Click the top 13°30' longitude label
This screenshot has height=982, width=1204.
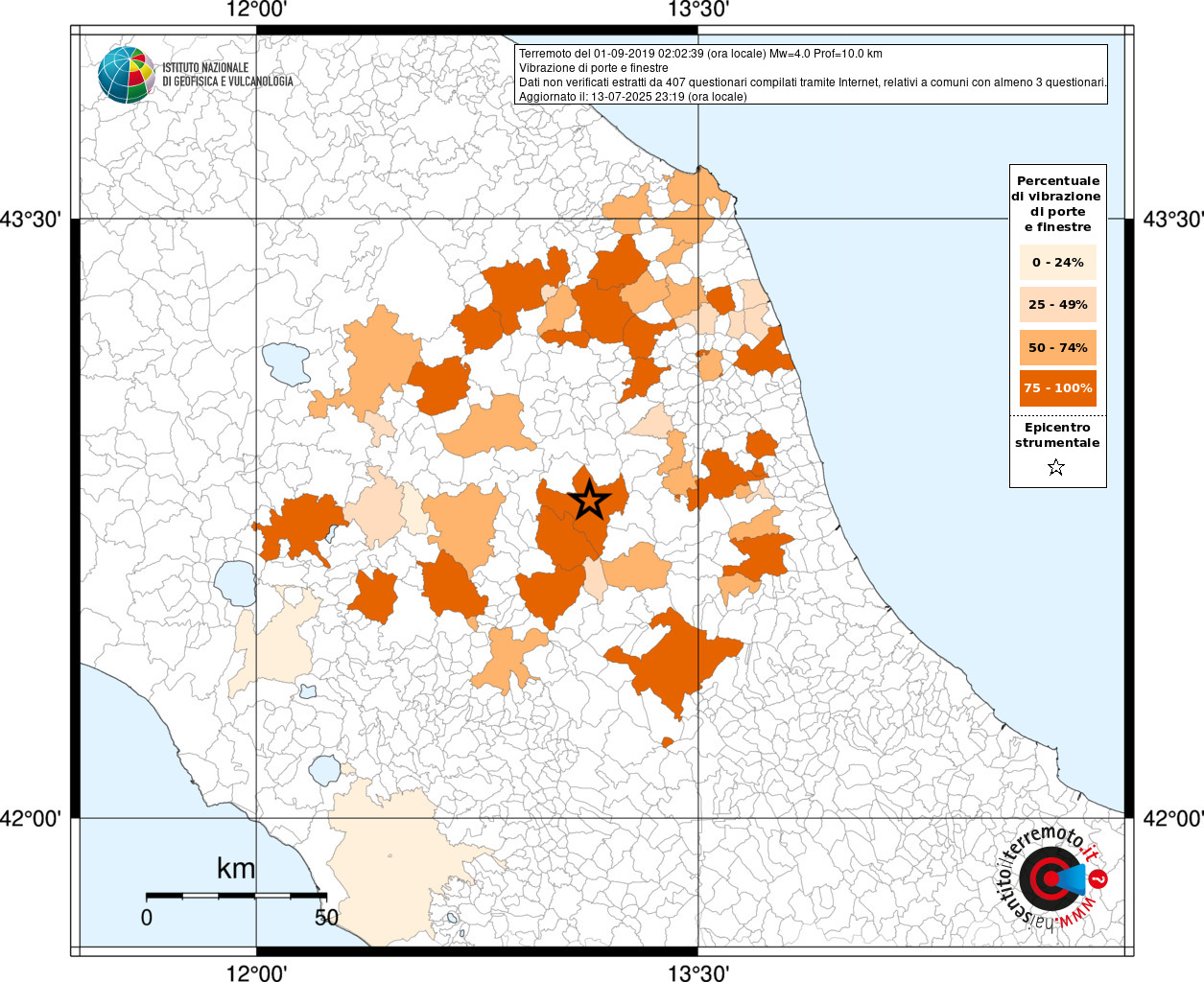(698, 11)
